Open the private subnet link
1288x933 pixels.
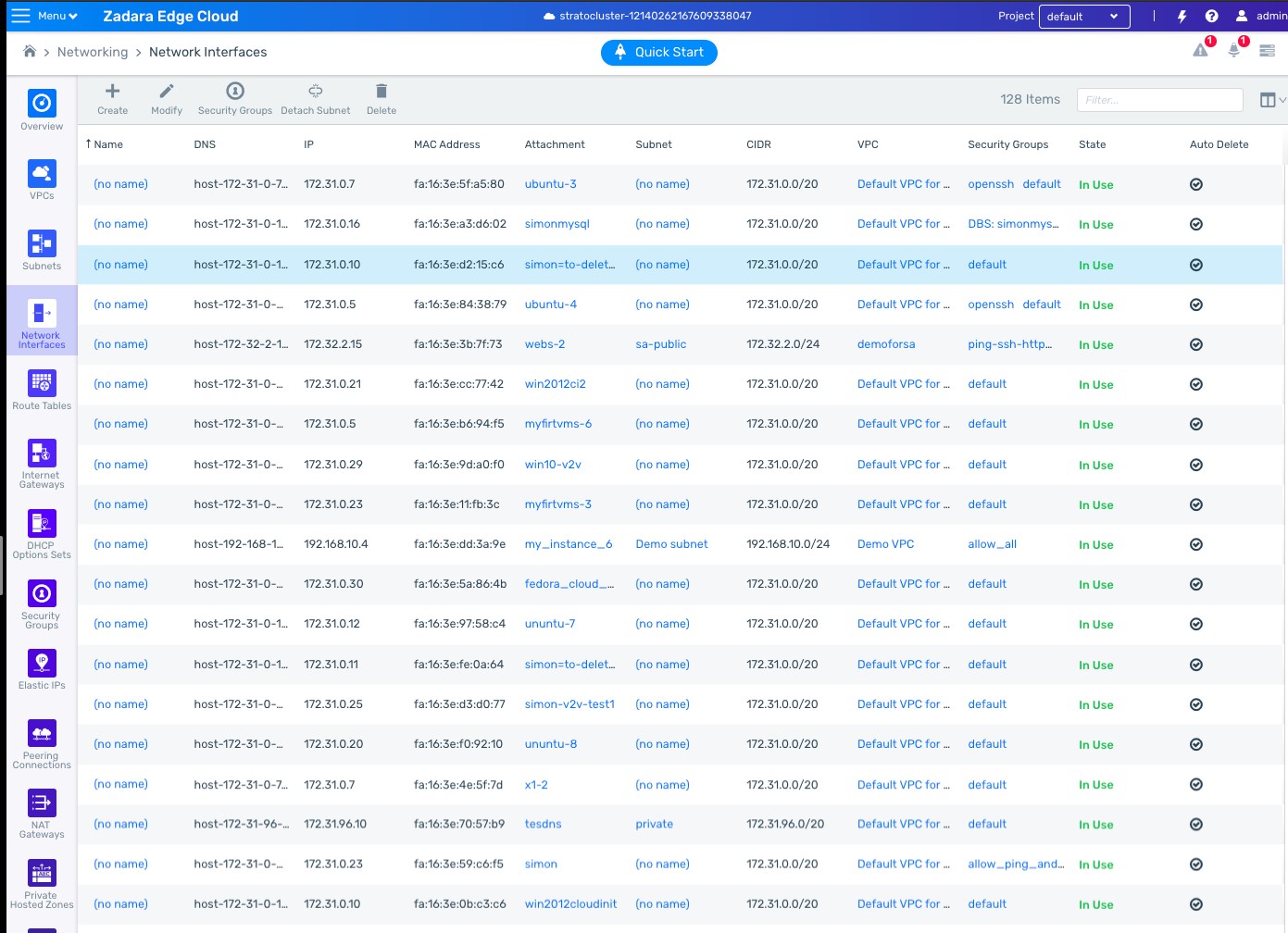point(655,824)
